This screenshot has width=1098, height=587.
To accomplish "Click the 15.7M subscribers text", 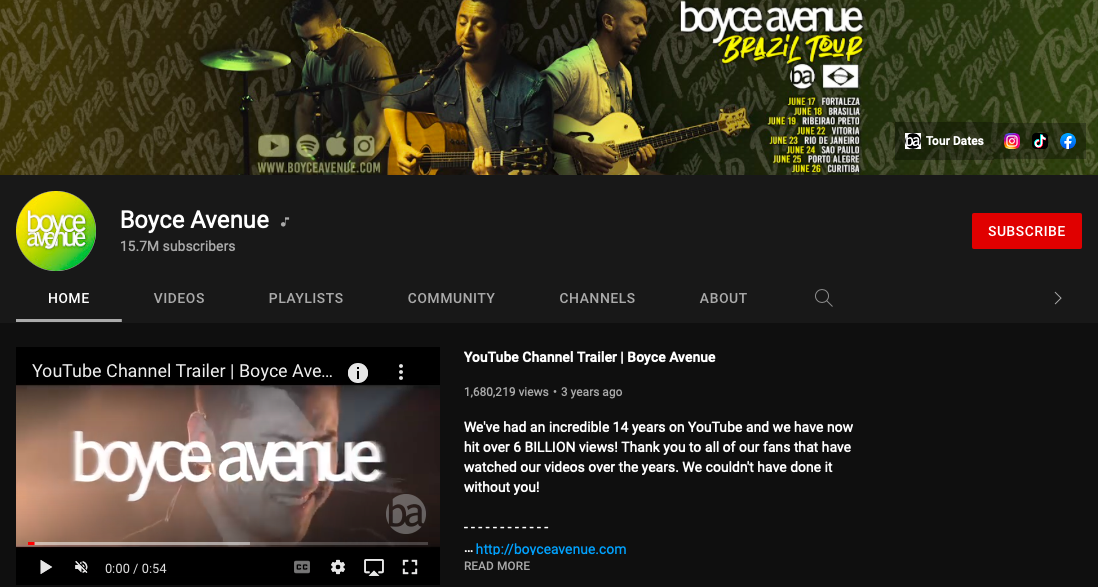I will tap(178, 247).
